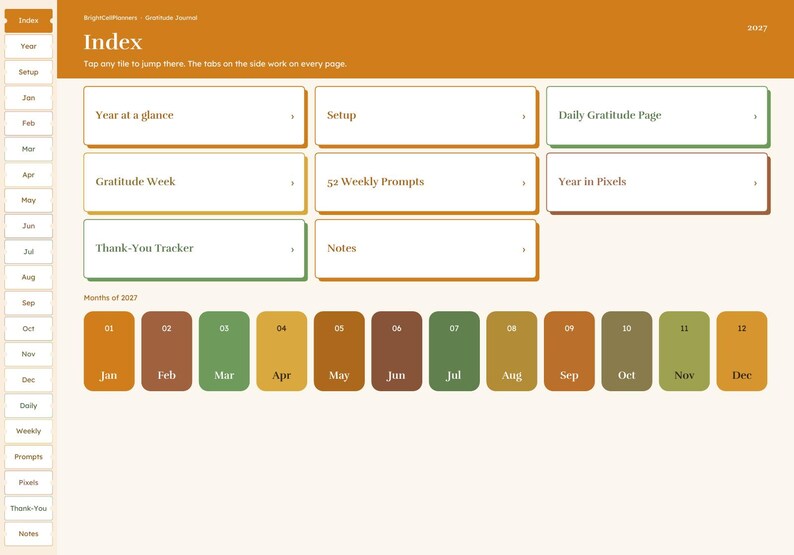Click chevron on Setup tile
This screenshot has width=794, height=555.
[524, 116]
